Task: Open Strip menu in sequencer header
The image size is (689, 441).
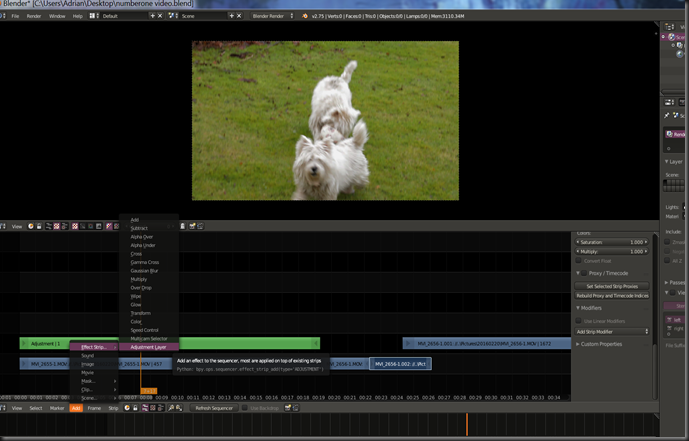Action: click(113, 408)
